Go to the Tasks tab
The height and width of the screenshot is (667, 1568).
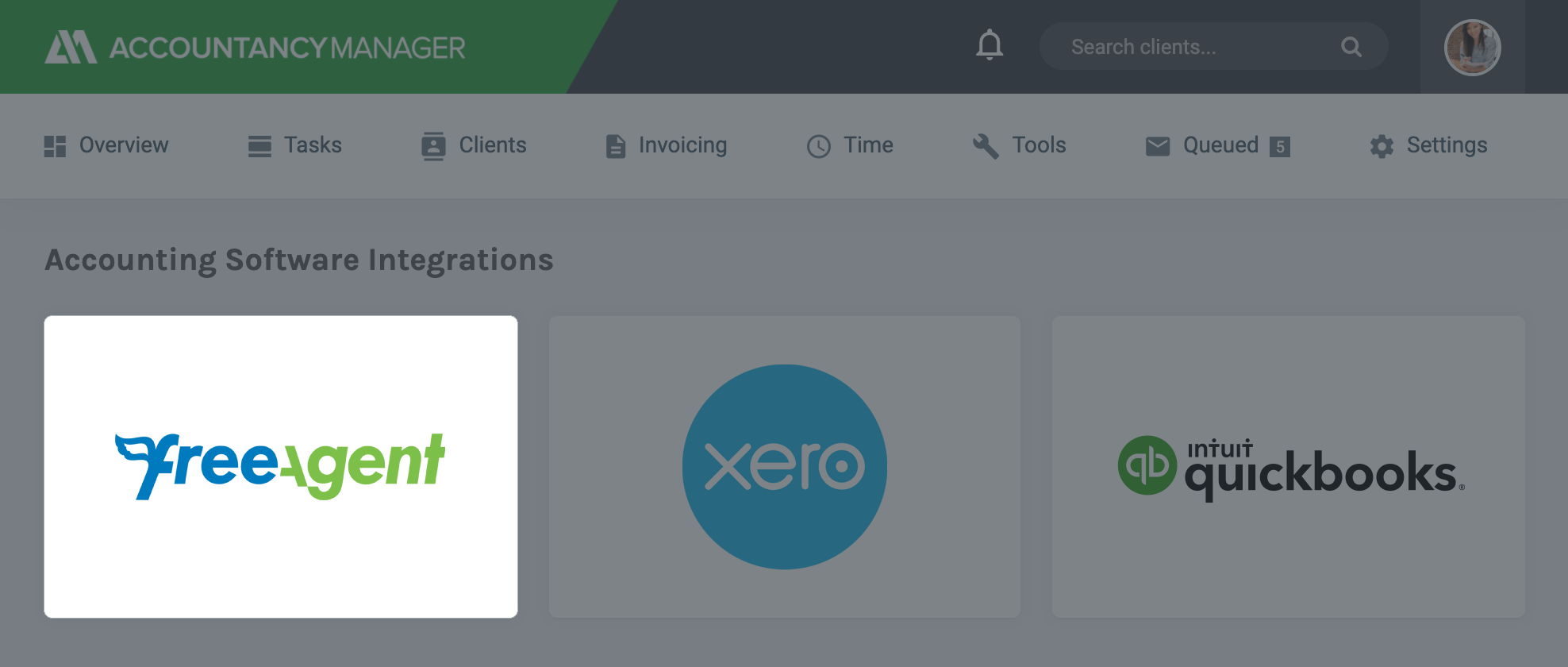click(x=294, y=145)
